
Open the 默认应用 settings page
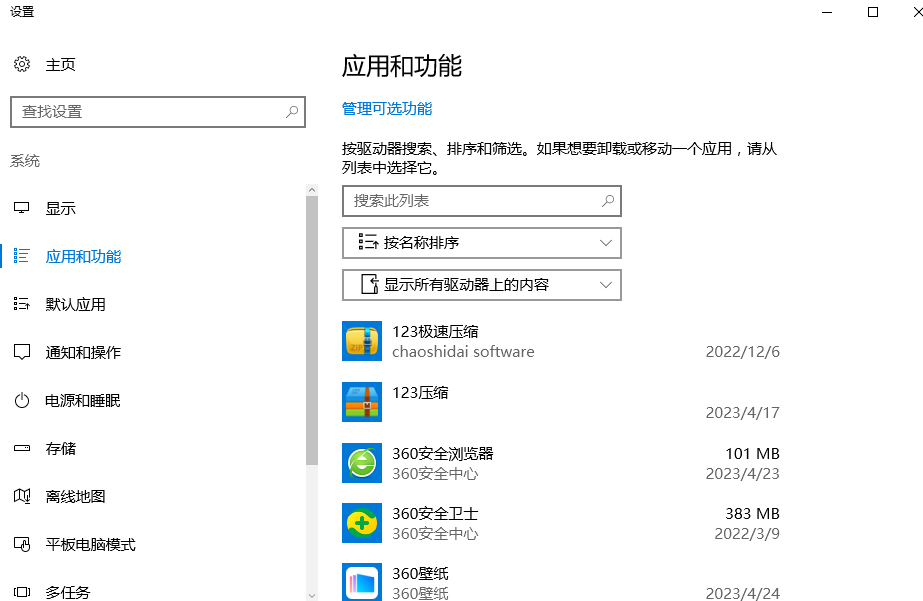75,304
